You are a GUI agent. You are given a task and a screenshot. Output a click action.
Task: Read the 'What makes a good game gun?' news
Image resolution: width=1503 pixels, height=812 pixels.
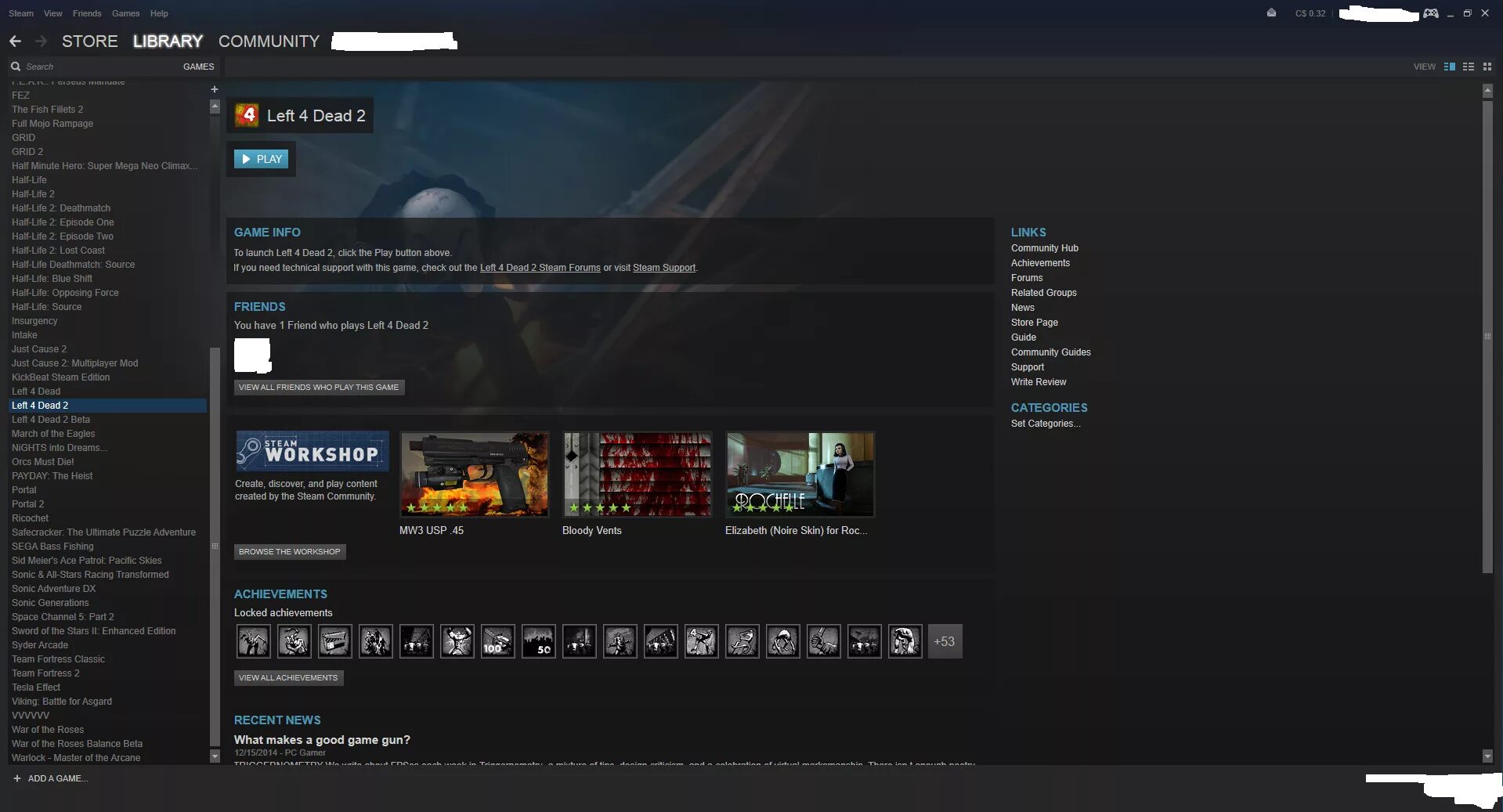coord(322,740)
